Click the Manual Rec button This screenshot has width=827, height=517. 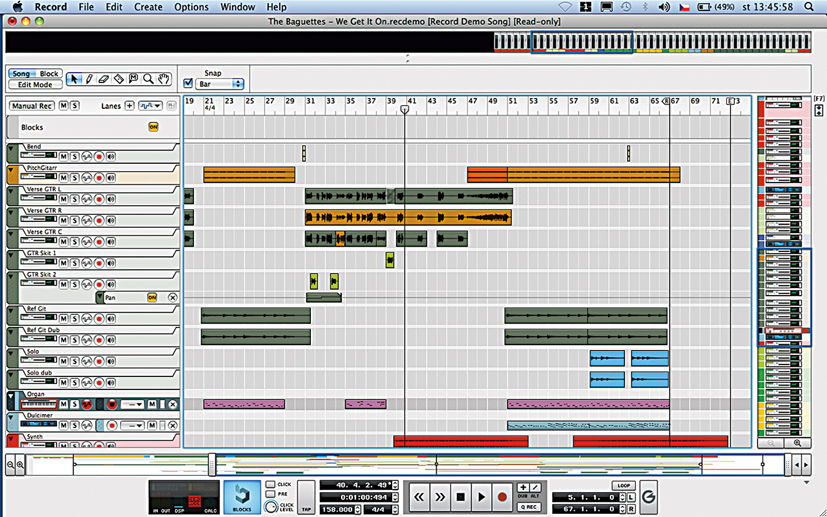pos(32,106)
